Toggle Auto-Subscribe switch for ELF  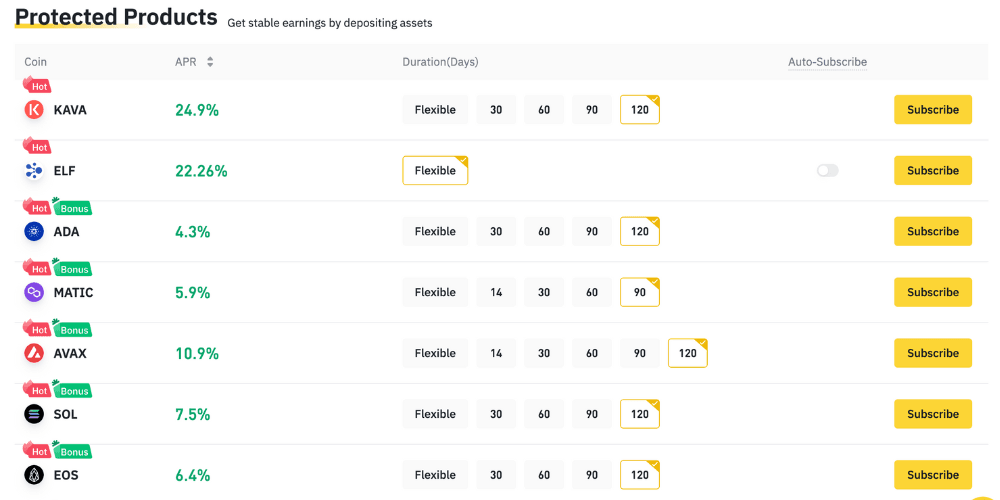(827, 171)
